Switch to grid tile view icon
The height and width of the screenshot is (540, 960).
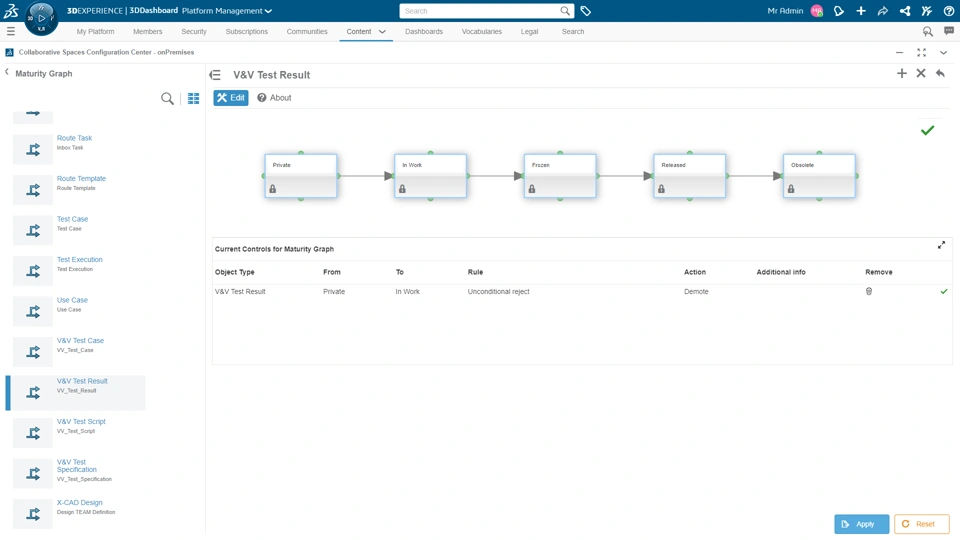click(x=193, y=98)
